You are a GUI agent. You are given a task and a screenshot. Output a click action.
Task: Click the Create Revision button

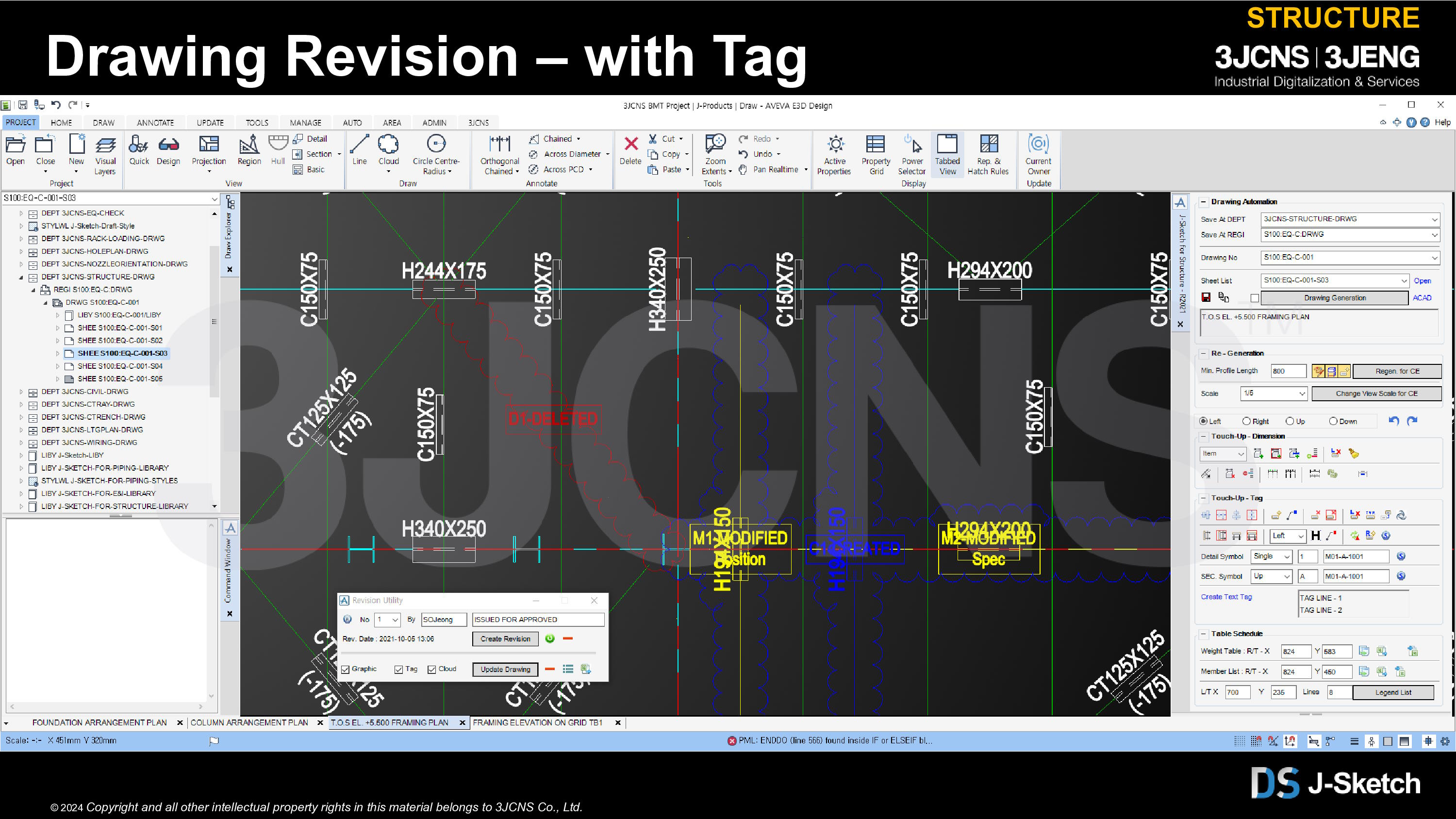pyautogui.click(x=505, y=639)
